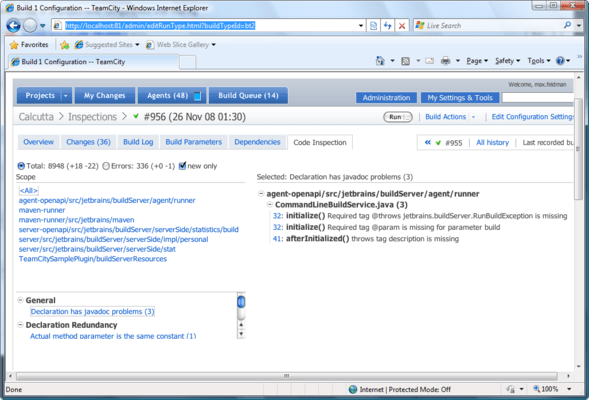Click the browser Forward arrow button
The width and height of the screenshot is (589, 400).
(30, 26)
